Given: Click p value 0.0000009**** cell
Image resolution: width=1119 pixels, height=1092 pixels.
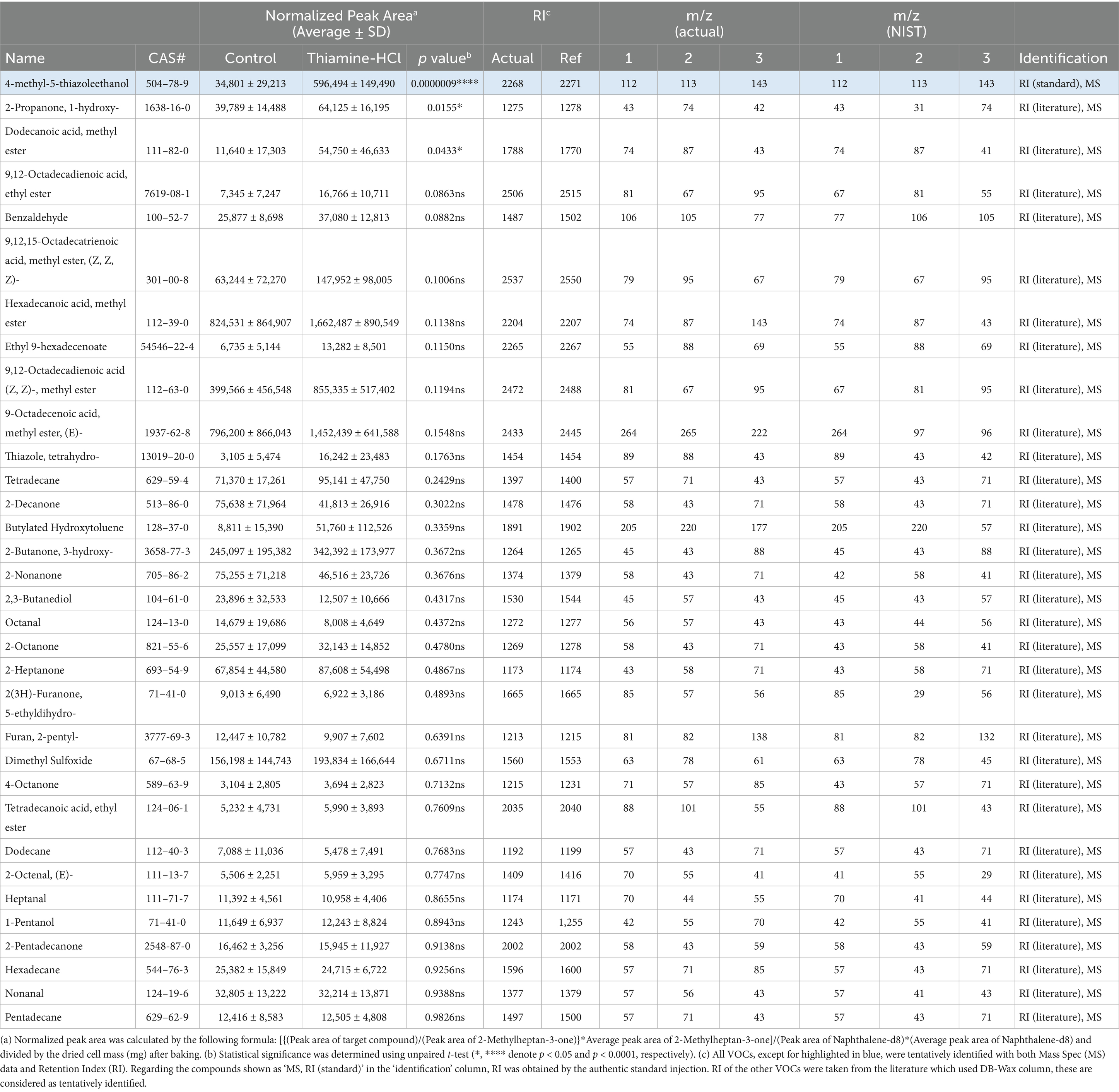Looking at the screenshot, I should 444,84.
